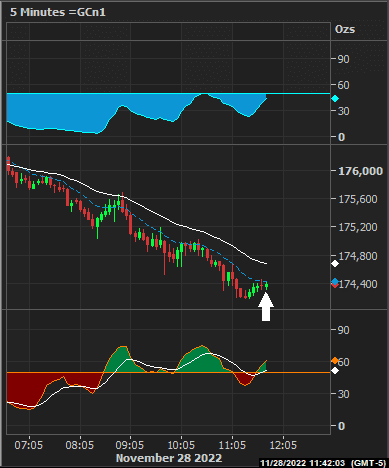Image resolution: width=389 pixels, height=468 pixels.
Task: Click the 175,200 price axis label
Action: [358, 227]
